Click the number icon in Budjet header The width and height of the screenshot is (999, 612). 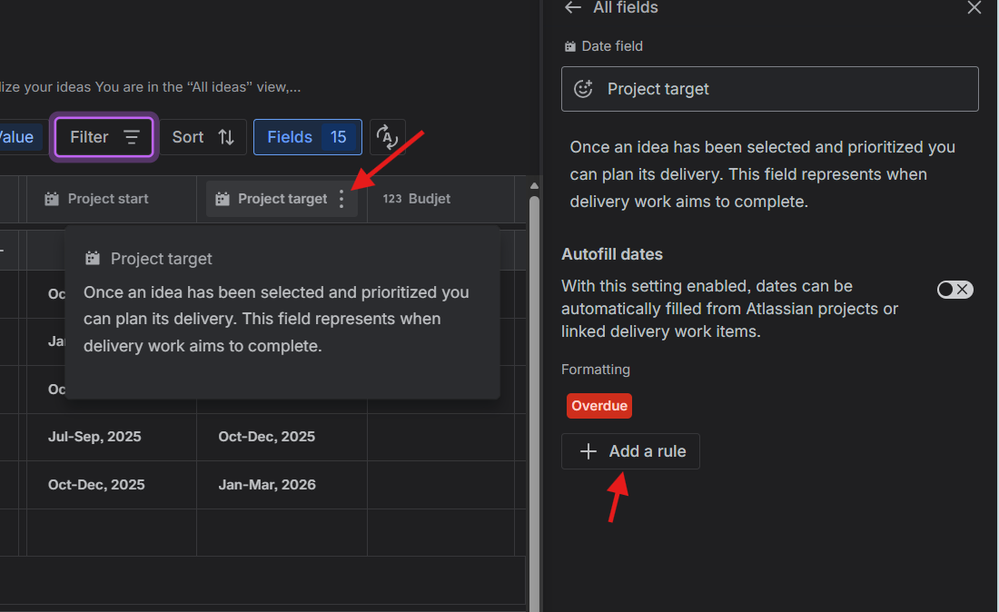392,199
